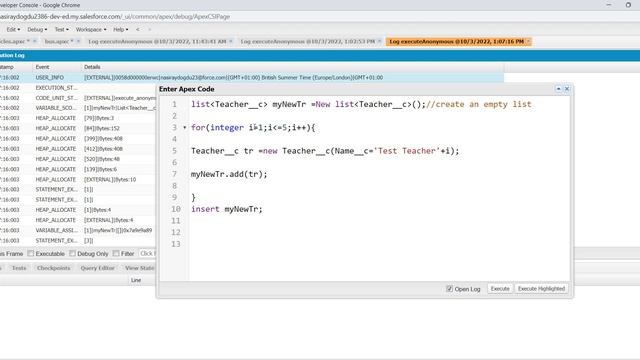Click the Event column header
Image resolution: width=640 pixels, height=360 pixels.
tap(42, 67)
